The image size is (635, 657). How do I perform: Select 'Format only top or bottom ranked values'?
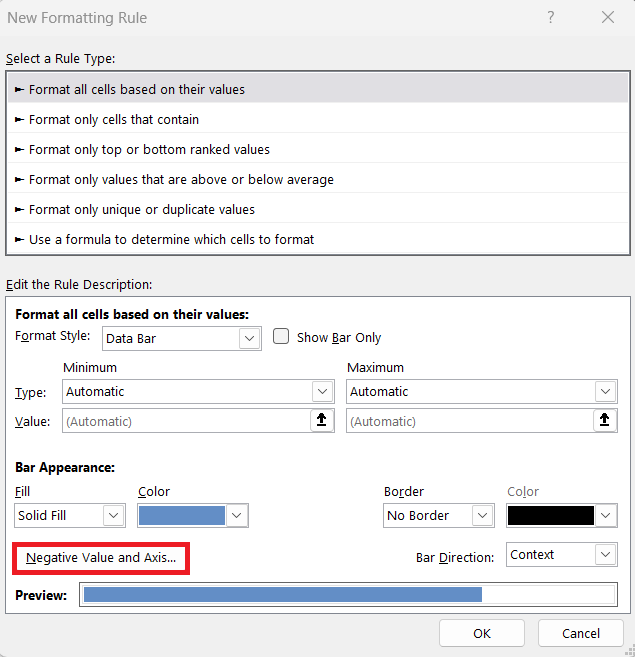pos(318,149)
